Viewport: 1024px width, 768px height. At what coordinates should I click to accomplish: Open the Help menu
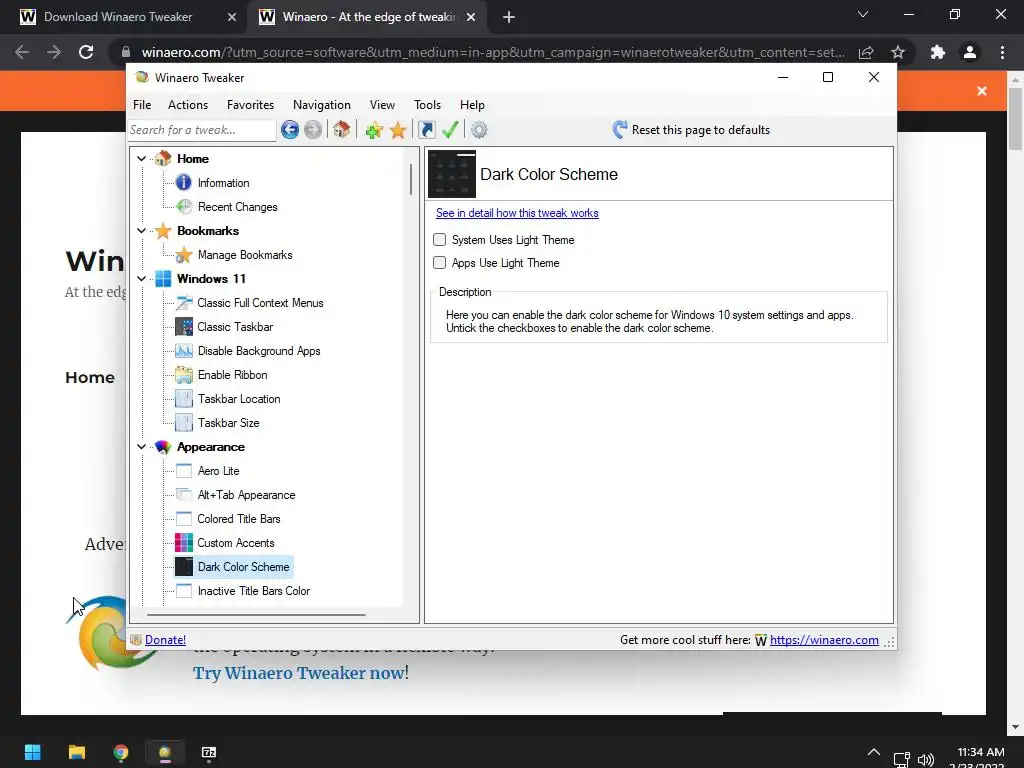(472, 104)
